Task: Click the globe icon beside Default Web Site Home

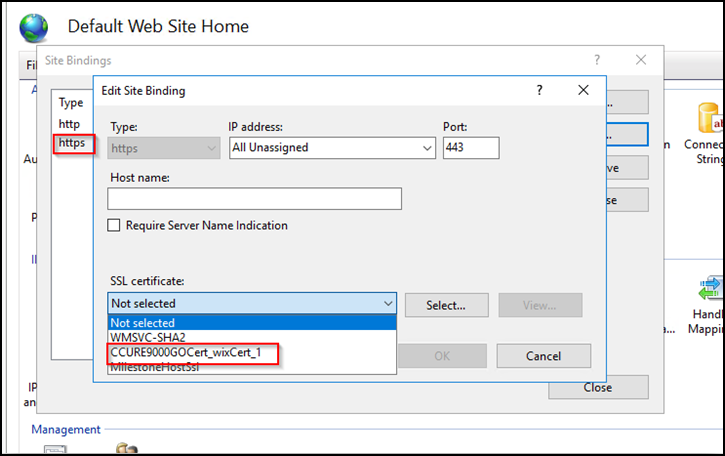Action: coord(33,27)
